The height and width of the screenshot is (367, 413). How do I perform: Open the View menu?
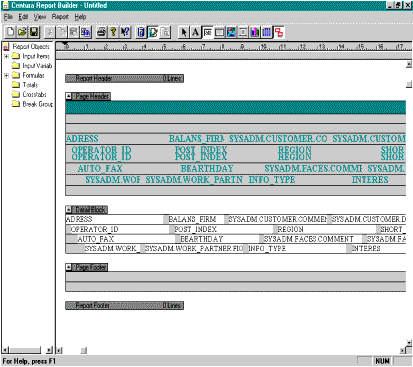pyautogui.click(x=40, y=17)
